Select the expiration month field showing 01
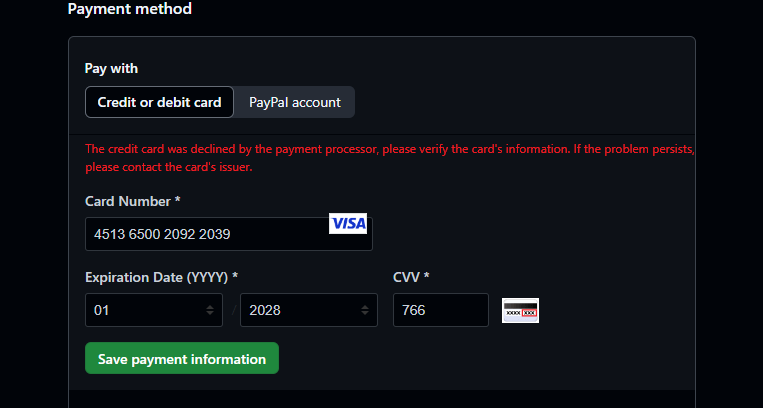 click(x=154, y=310)
